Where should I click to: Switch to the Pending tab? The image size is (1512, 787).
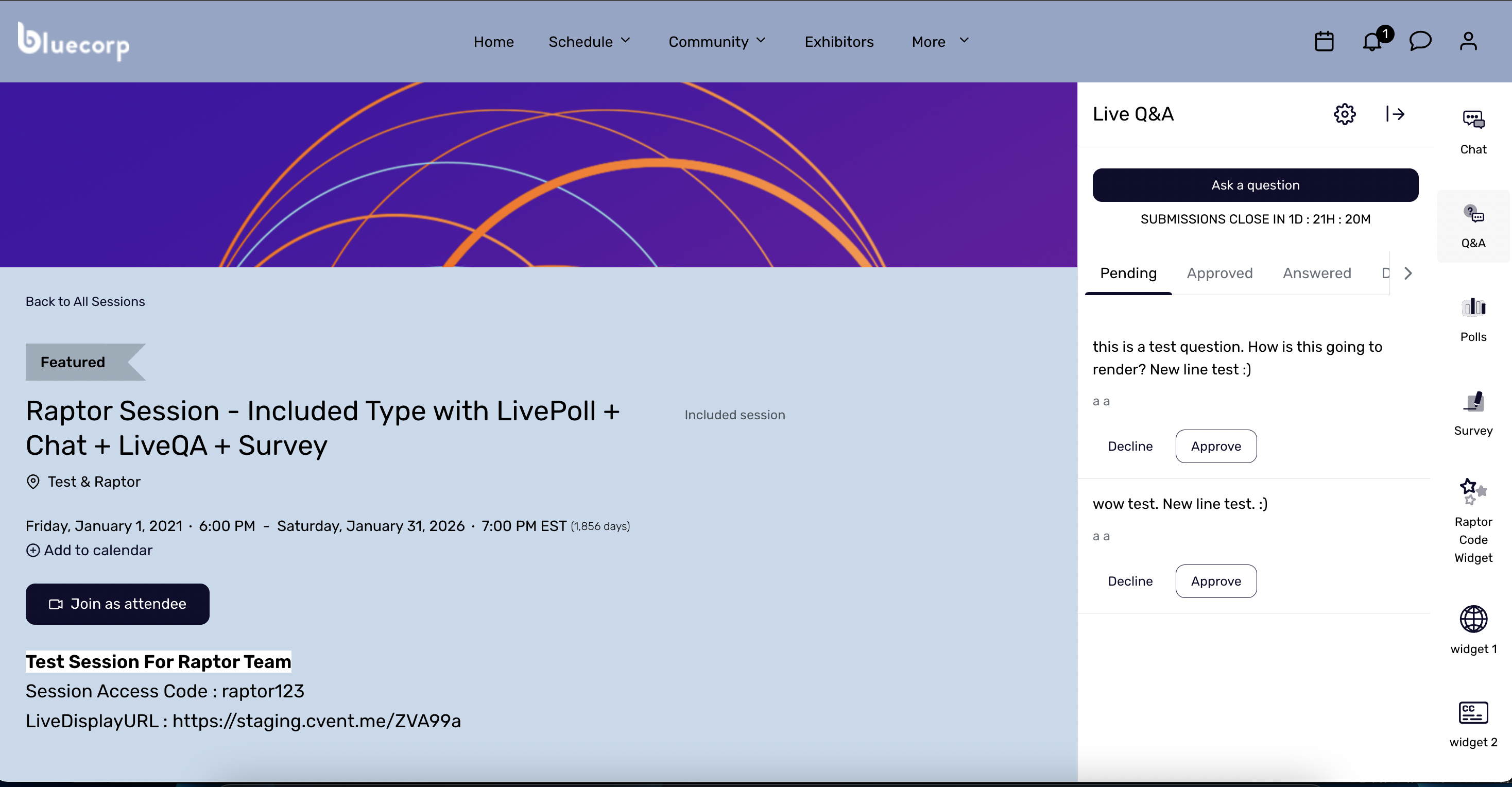(x=1128, y=273)
